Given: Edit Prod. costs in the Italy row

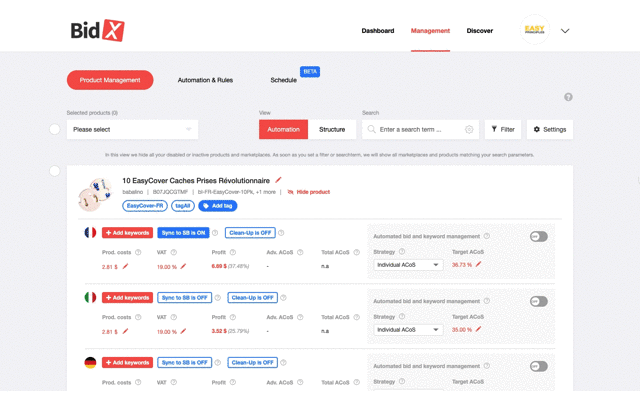Looking at the screenshot, I should tap(125, 331).
